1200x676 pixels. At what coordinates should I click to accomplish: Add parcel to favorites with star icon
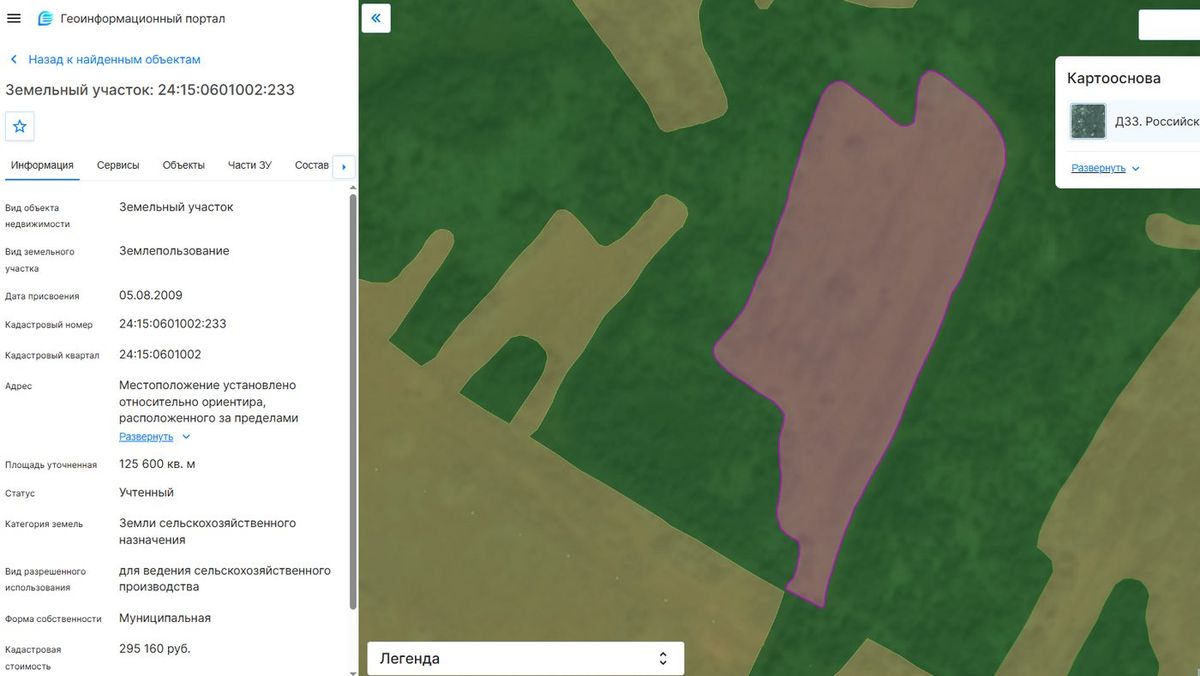[20, 127]
